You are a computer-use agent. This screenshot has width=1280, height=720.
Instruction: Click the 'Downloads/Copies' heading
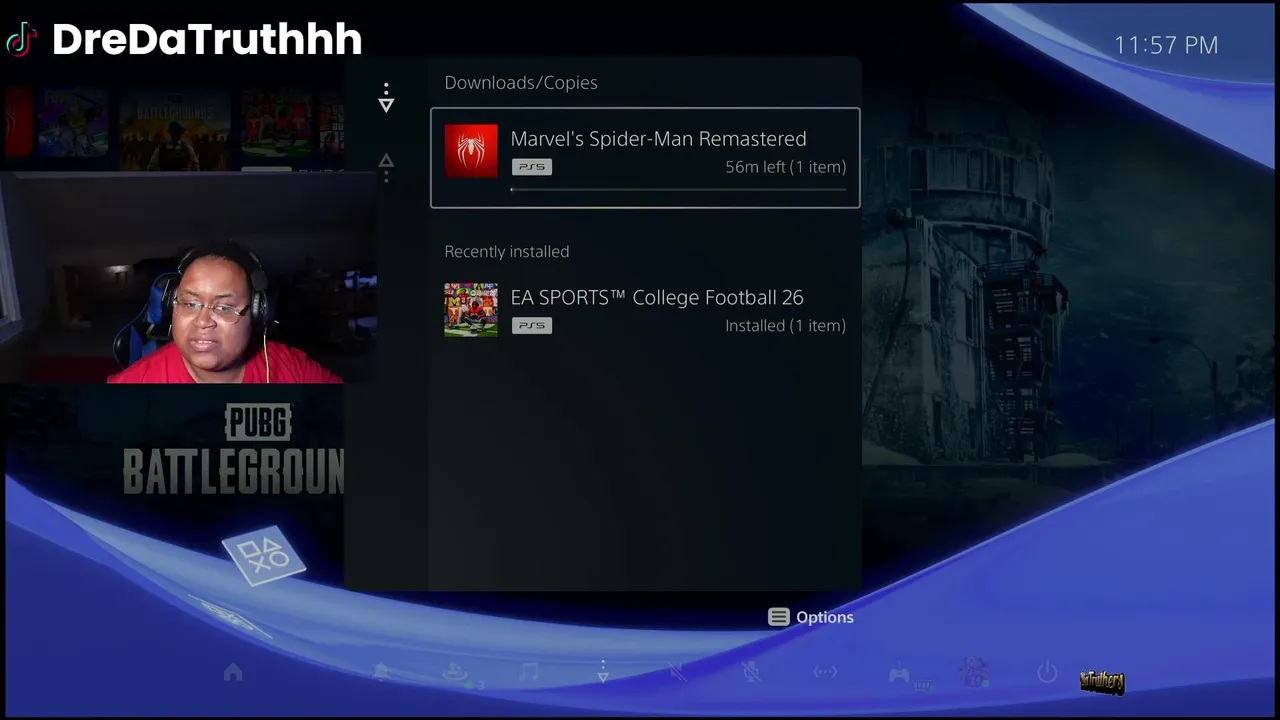click(x=521, y=83)
